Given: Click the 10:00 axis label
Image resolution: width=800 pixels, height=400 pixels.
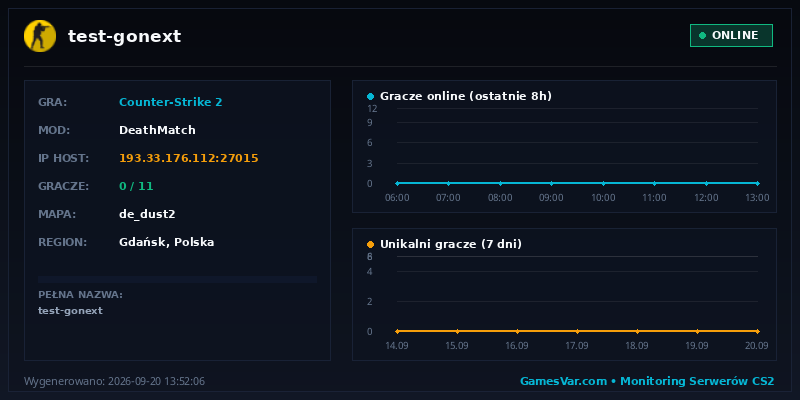Looking at the screenshot, I should 603,197.
